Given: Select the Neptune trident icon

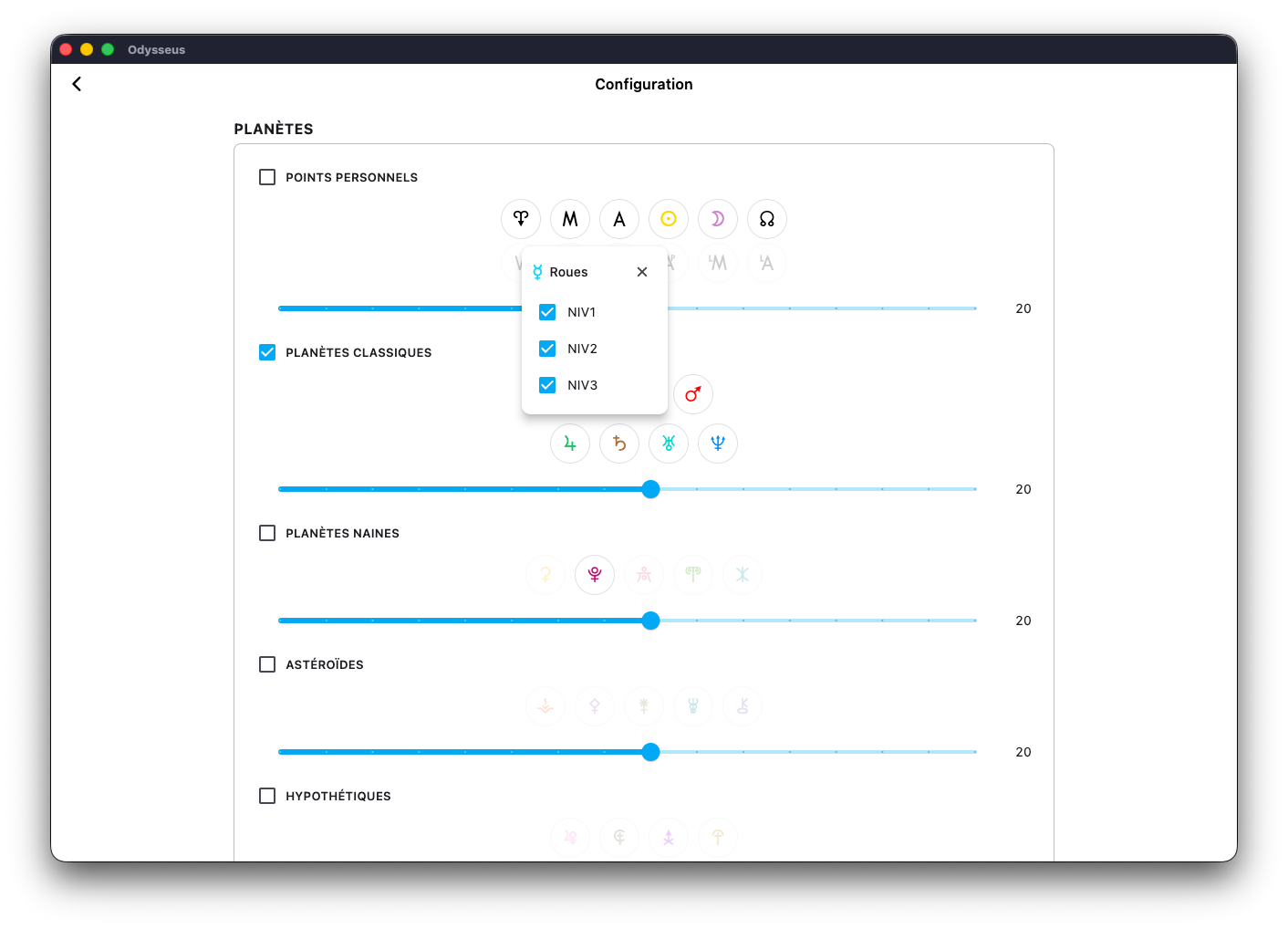Looking at the screenshot, I should click(718, 444).
